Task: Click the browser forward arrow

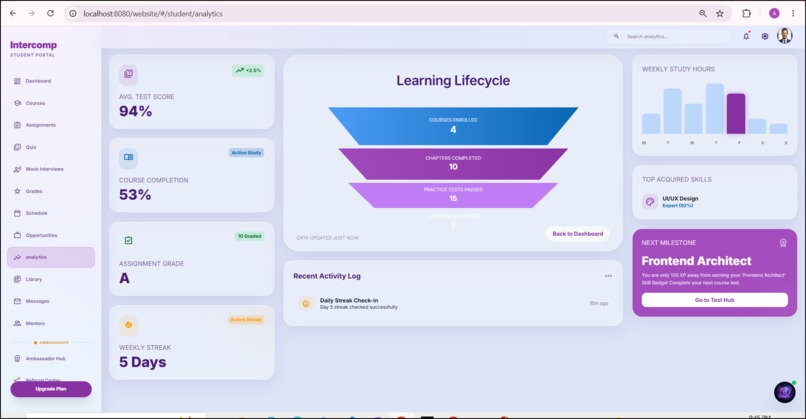Action: pyautogui.click(x=31, y=13)
